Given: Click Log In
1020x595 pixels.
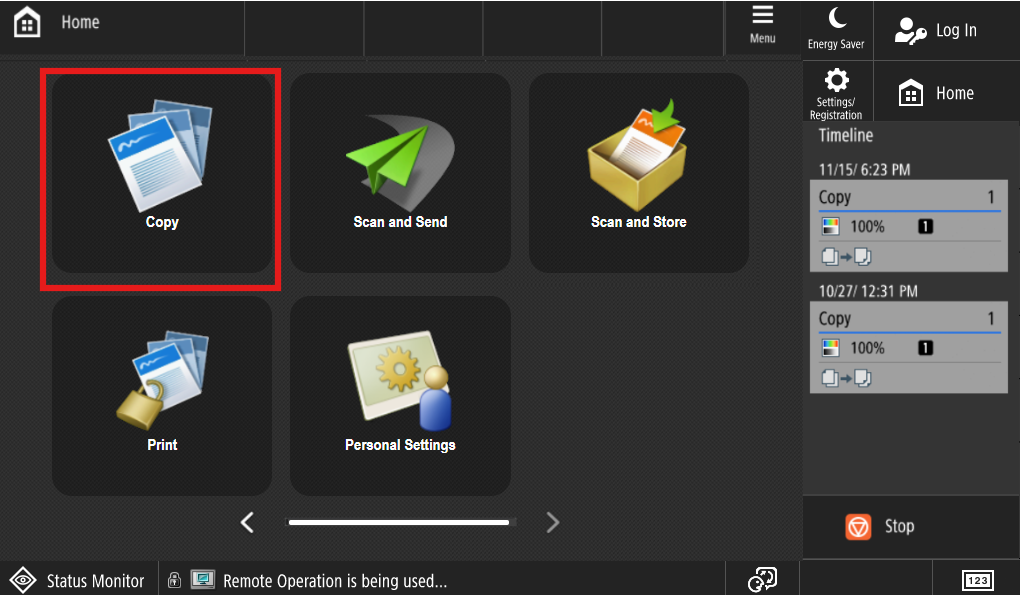Looking at the screenshot, I should [946, 30].
